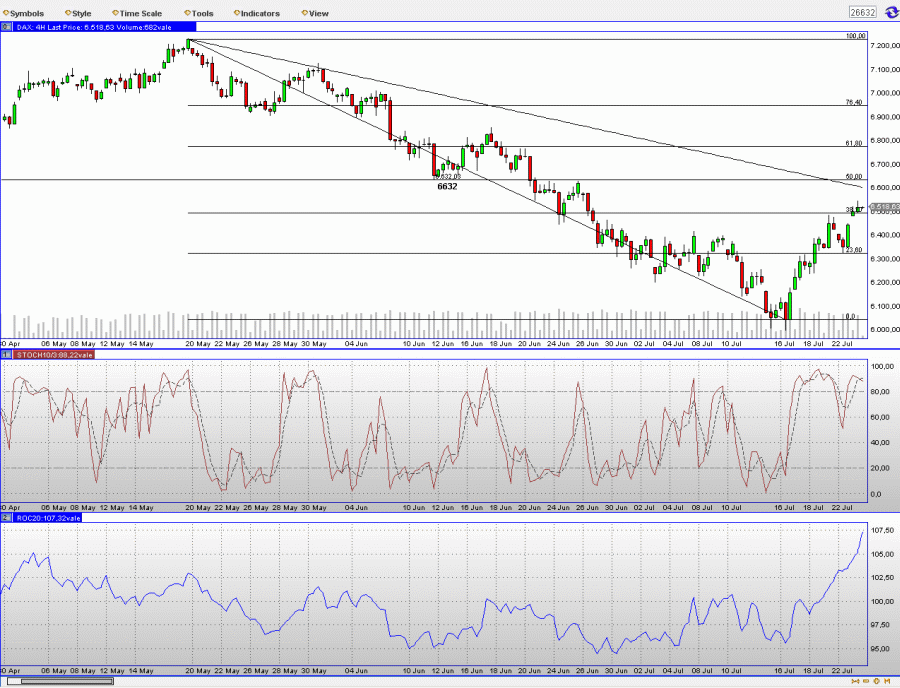Click the DAX chart panel index icon
This screenshot has height=688, width=900.
click(x=6, y=26)
